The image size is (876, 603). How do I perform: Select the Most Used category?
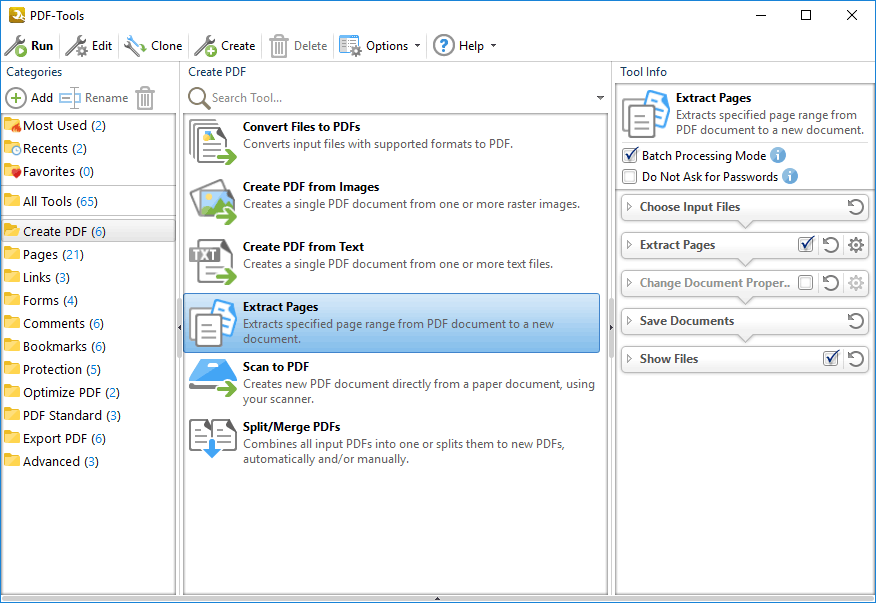click(x=88, y=125)
